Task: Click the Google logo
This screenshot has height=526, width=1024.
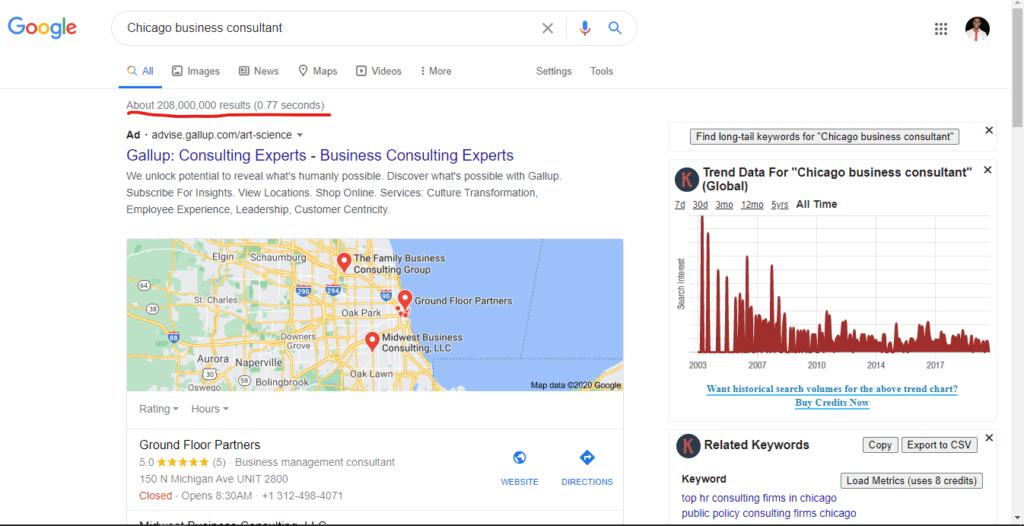Action: [x=42, y=27]
